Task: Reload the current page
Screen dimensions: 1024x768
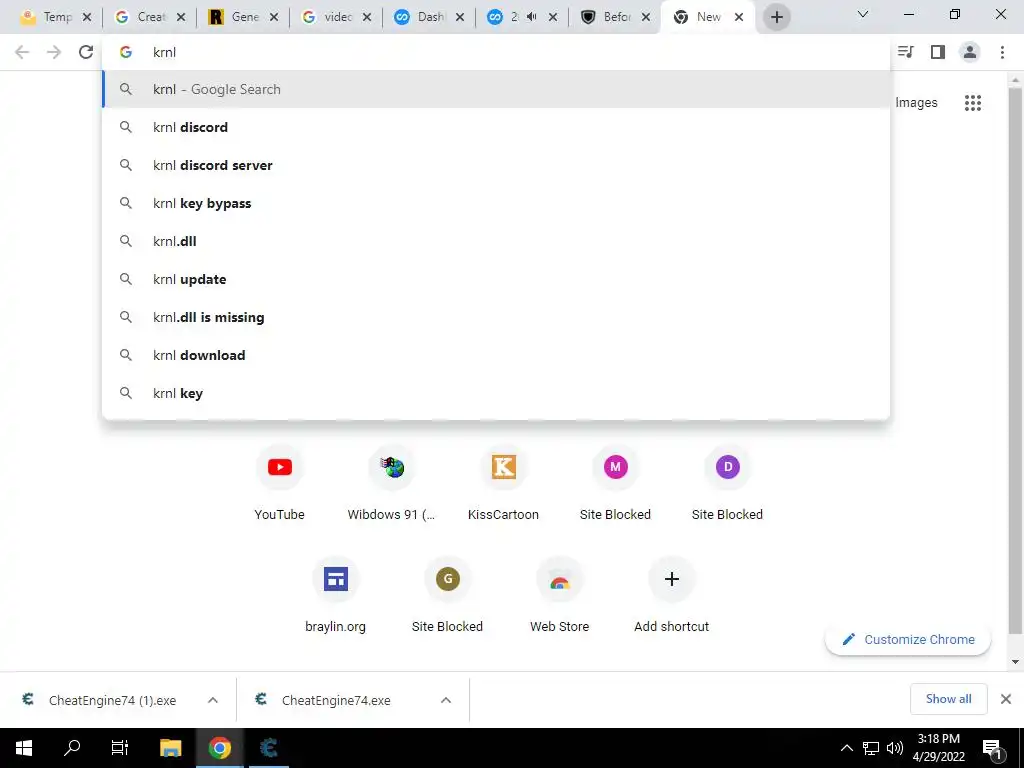Action: [x=86, y=52]
